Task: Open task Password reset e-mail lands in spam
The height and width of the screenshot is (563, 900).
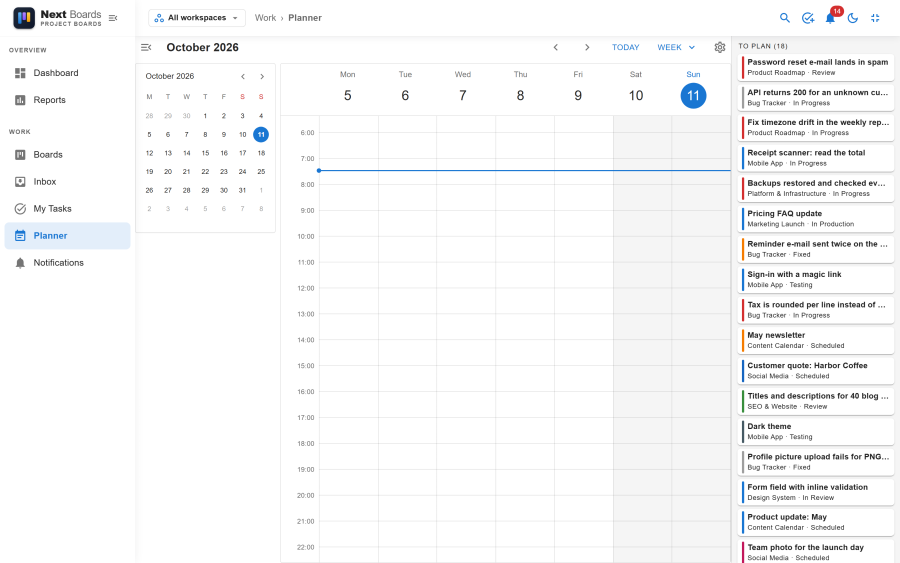Action: coord(816,67)
